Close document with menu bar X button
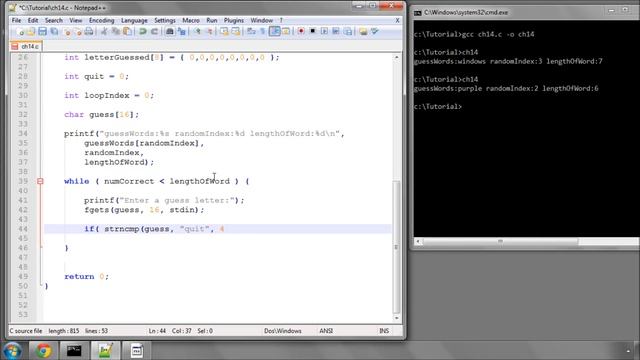640x360 pixels. point(398,20)
